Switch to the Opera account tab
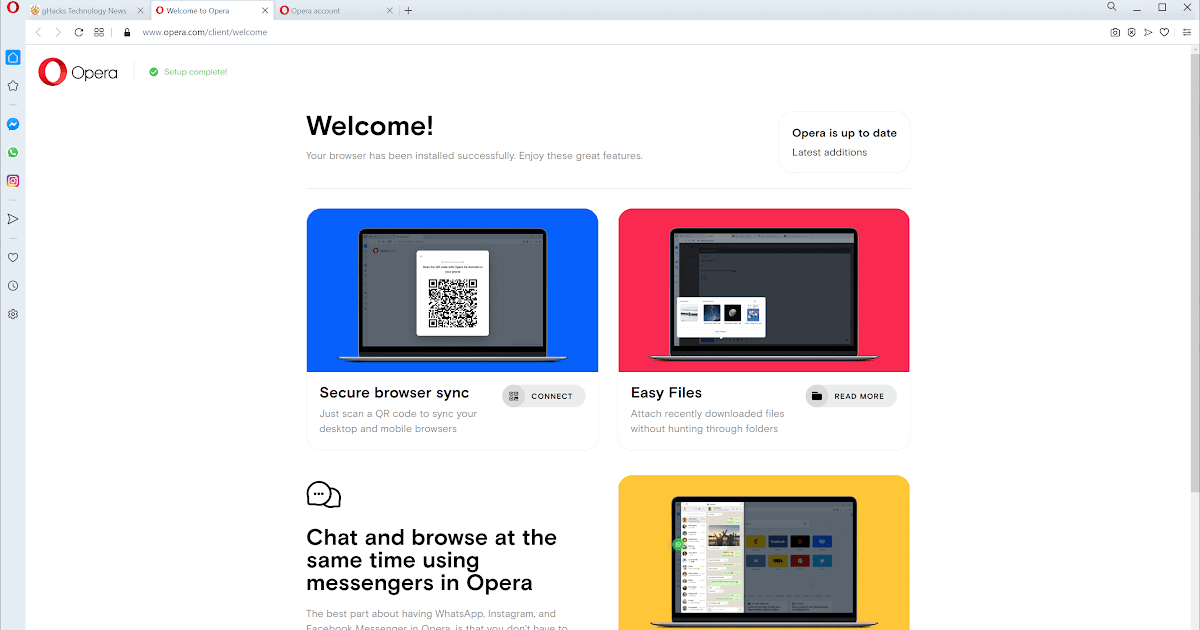Screen dimensions: 1200x630 335,10
